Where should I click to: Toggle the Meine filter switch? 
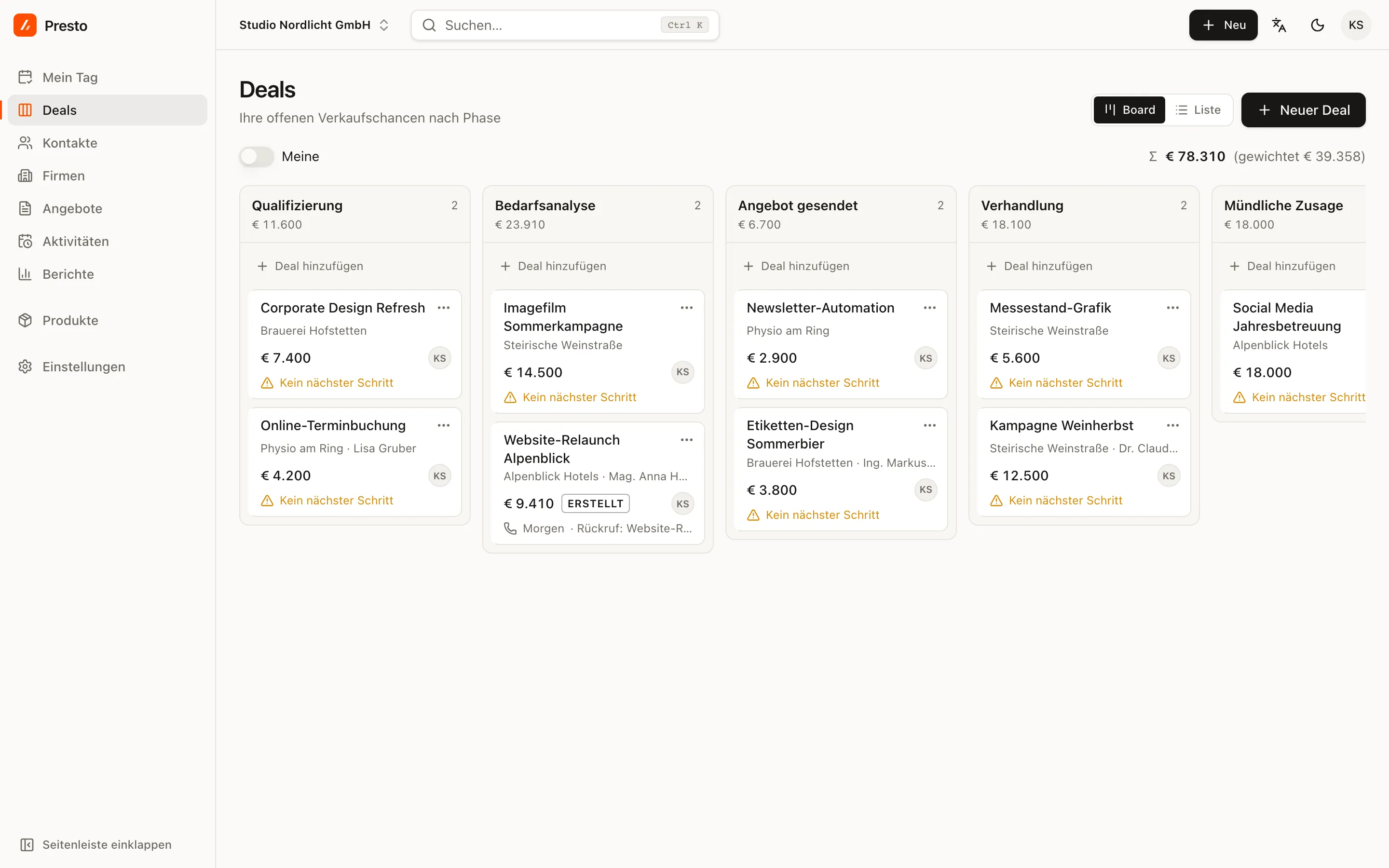coord(257,156)
